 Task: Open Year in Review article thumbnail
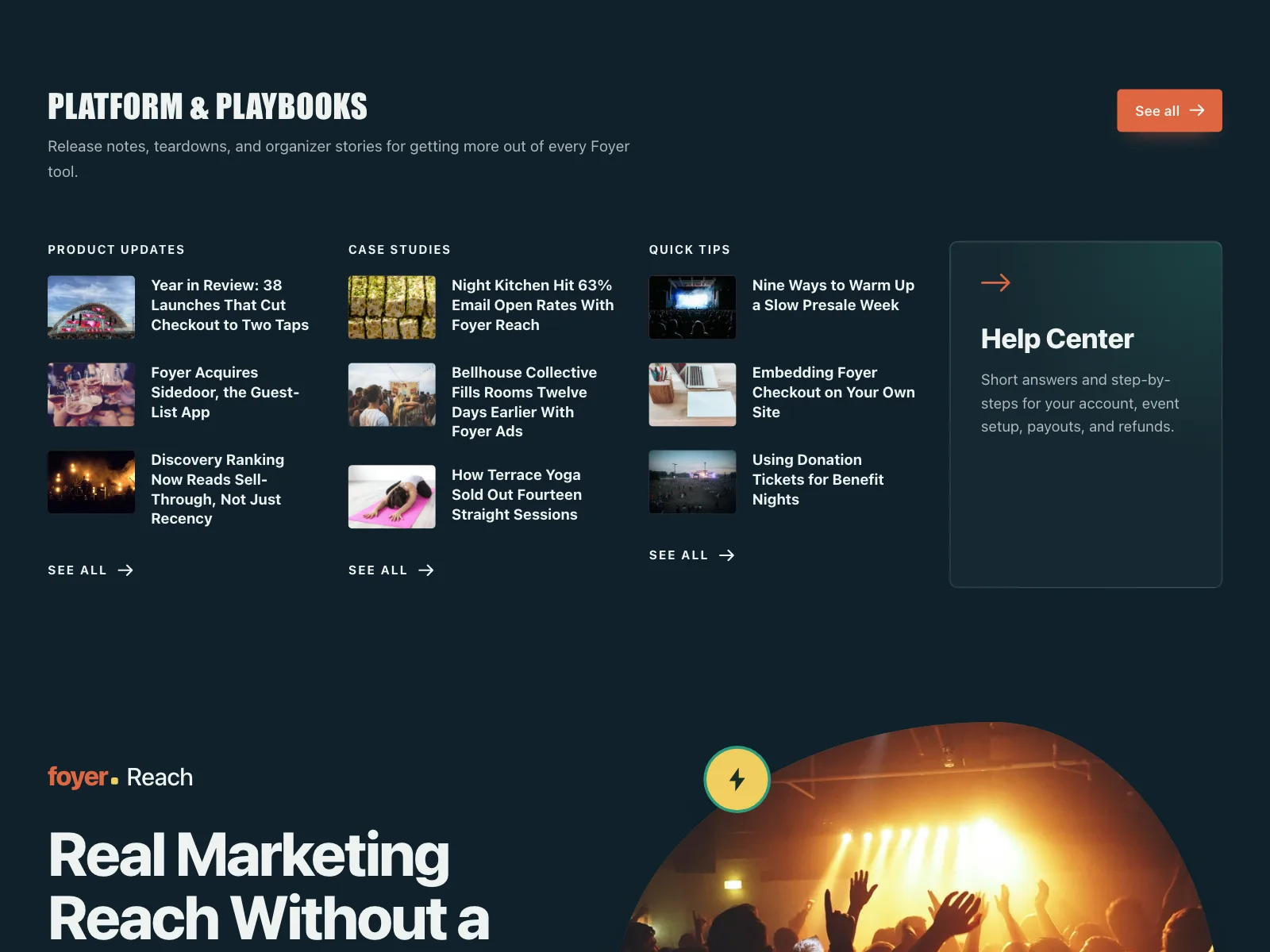91,307
